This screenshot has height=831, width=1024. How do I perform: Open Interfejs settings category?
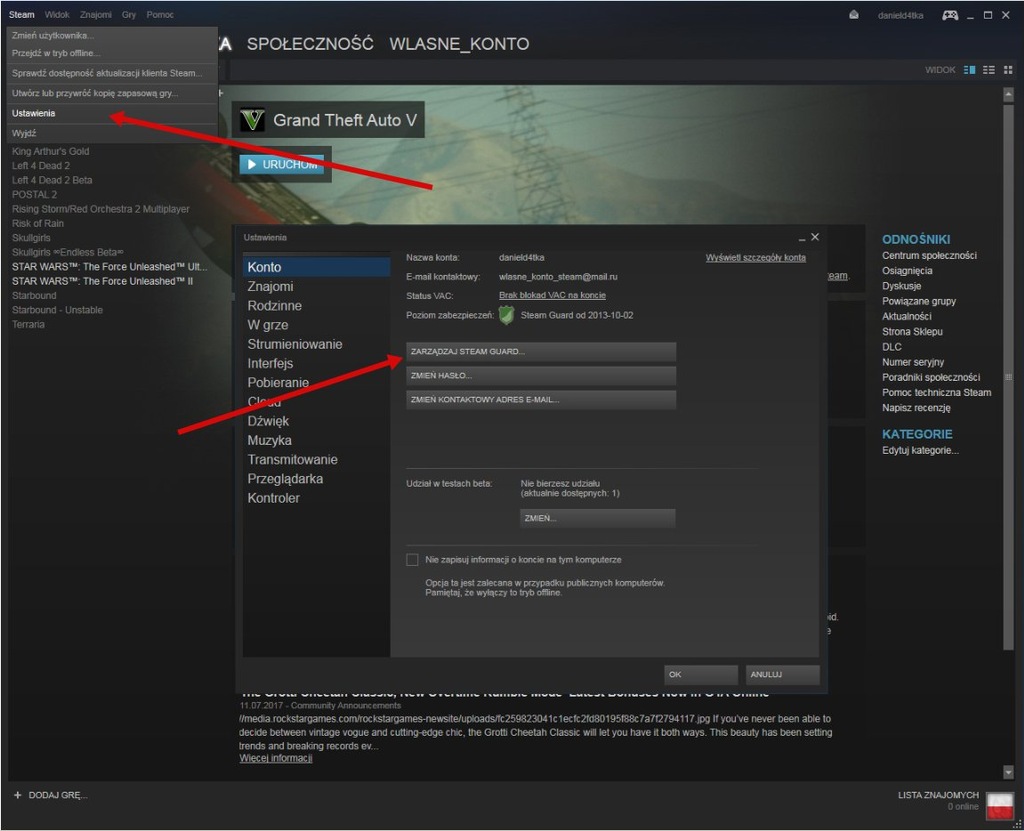[317, 363]
